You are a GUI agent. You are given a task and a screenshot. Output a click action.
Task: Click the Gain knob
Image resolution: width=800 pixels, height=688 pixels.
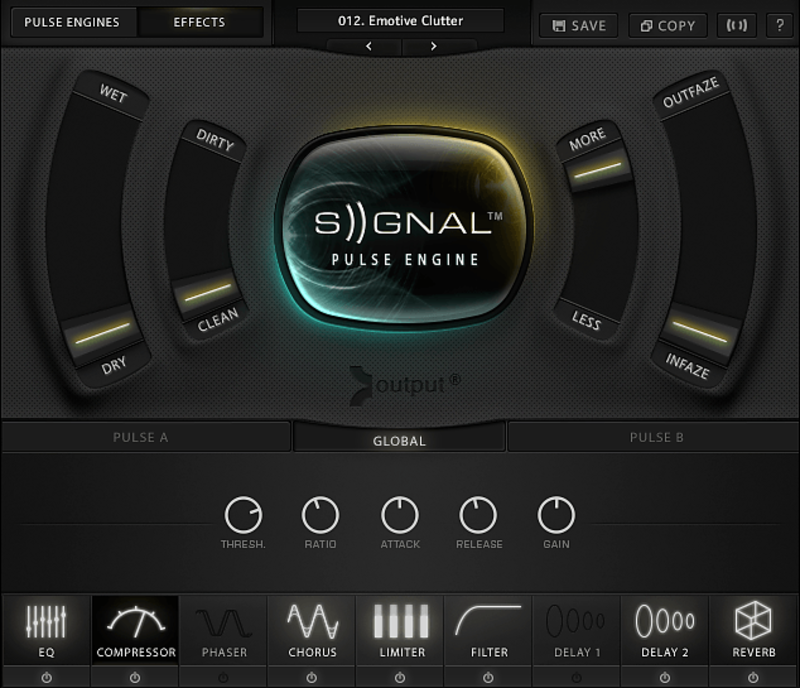(557, 515)
